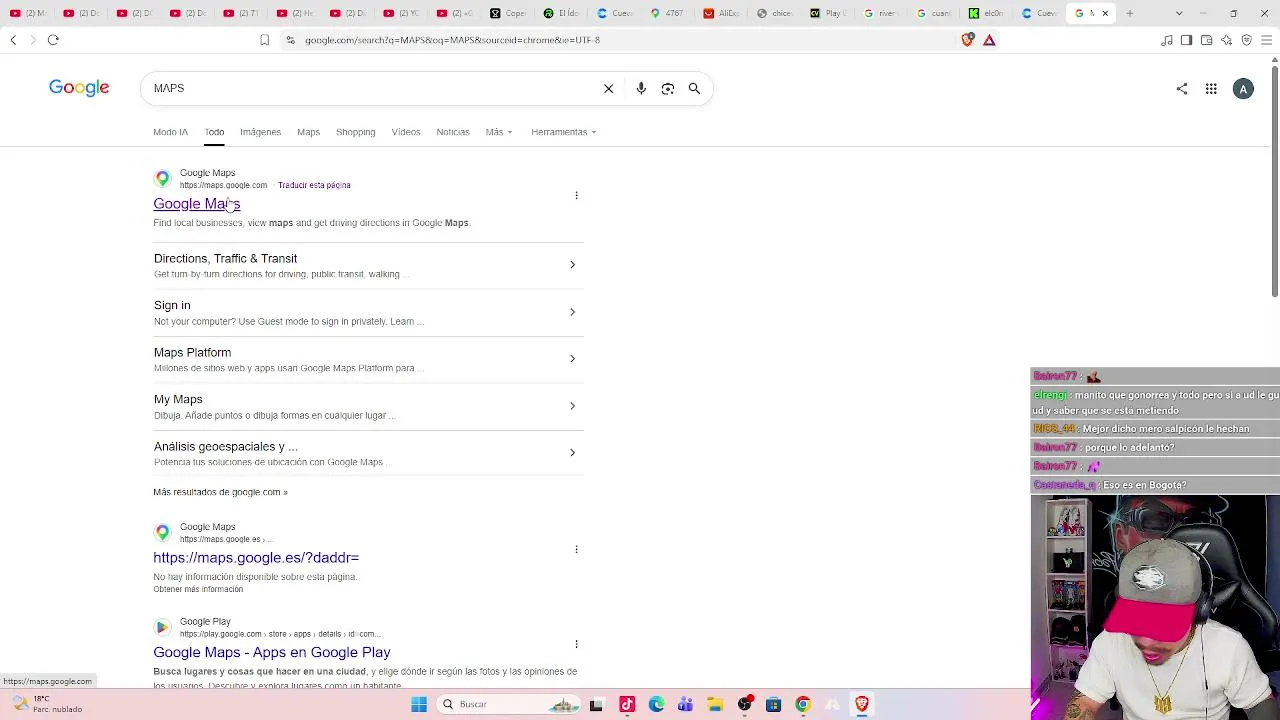Toggle the browser sidebar panel icon
Screen dimensions: 1280x720
click(1186, 40)
